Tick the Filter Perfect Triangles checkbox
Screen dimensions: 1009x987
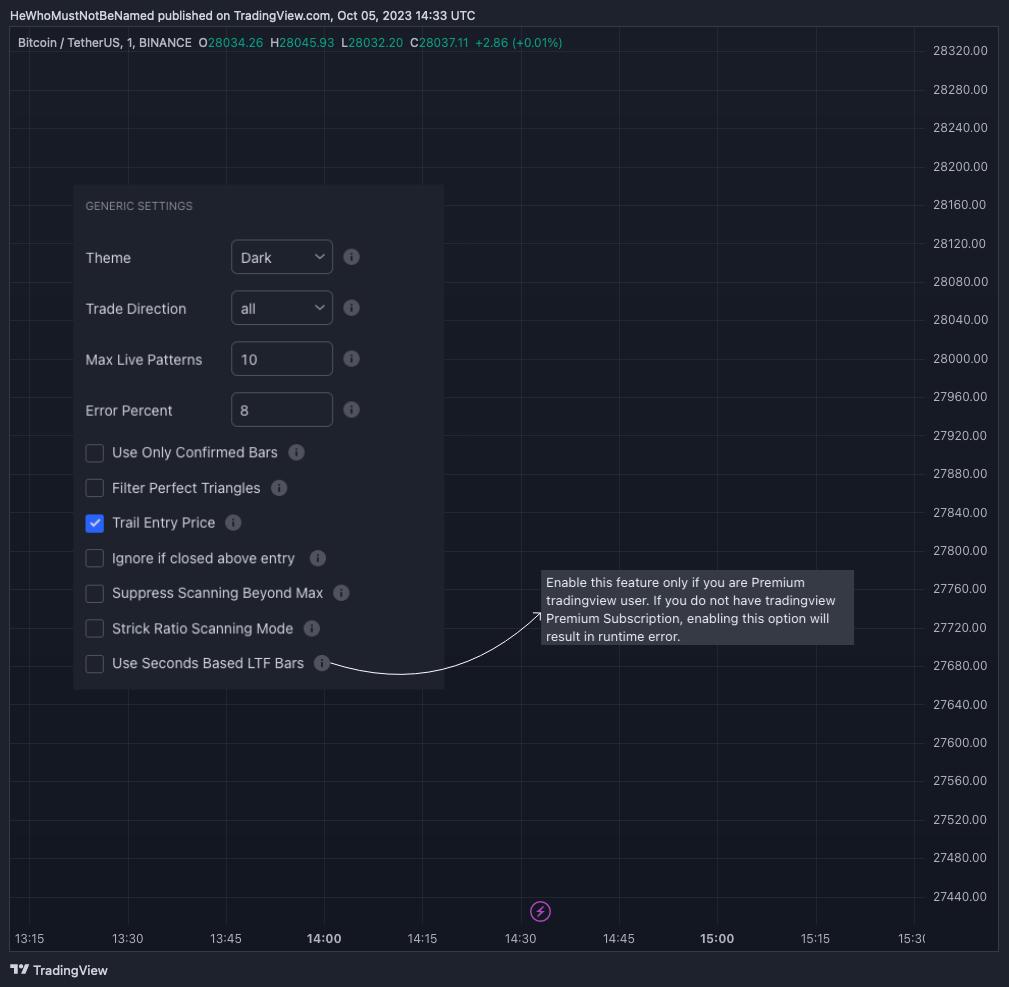pyautogui.click(x=95, y=488)
